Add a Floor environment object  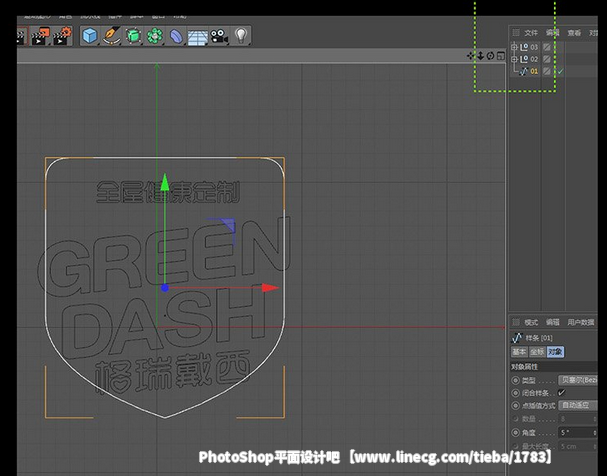coord(198,37)
